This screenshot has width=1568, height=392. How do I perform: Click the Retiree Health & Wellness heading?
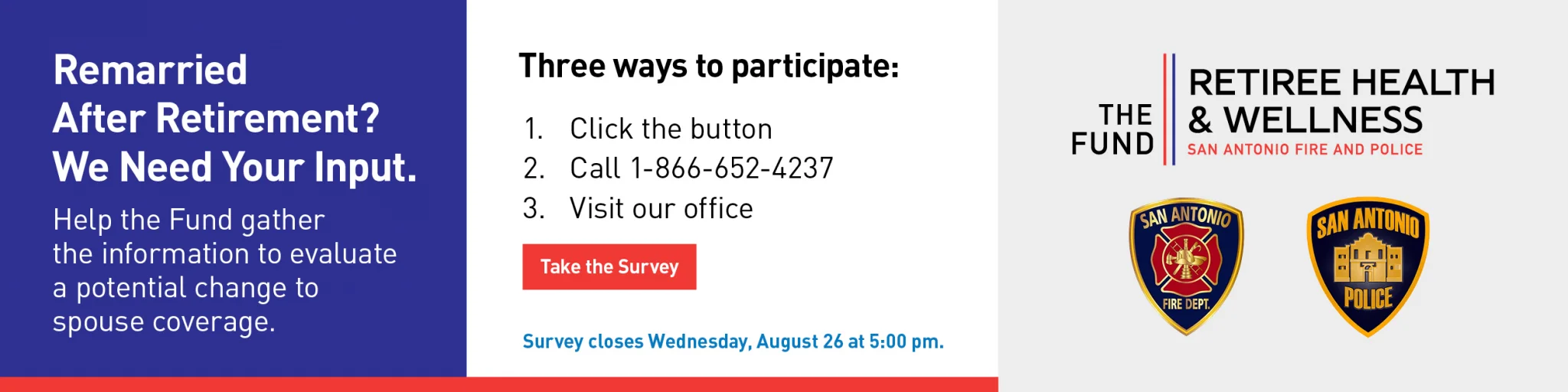pyautogui.click(x=1341, y=100)
